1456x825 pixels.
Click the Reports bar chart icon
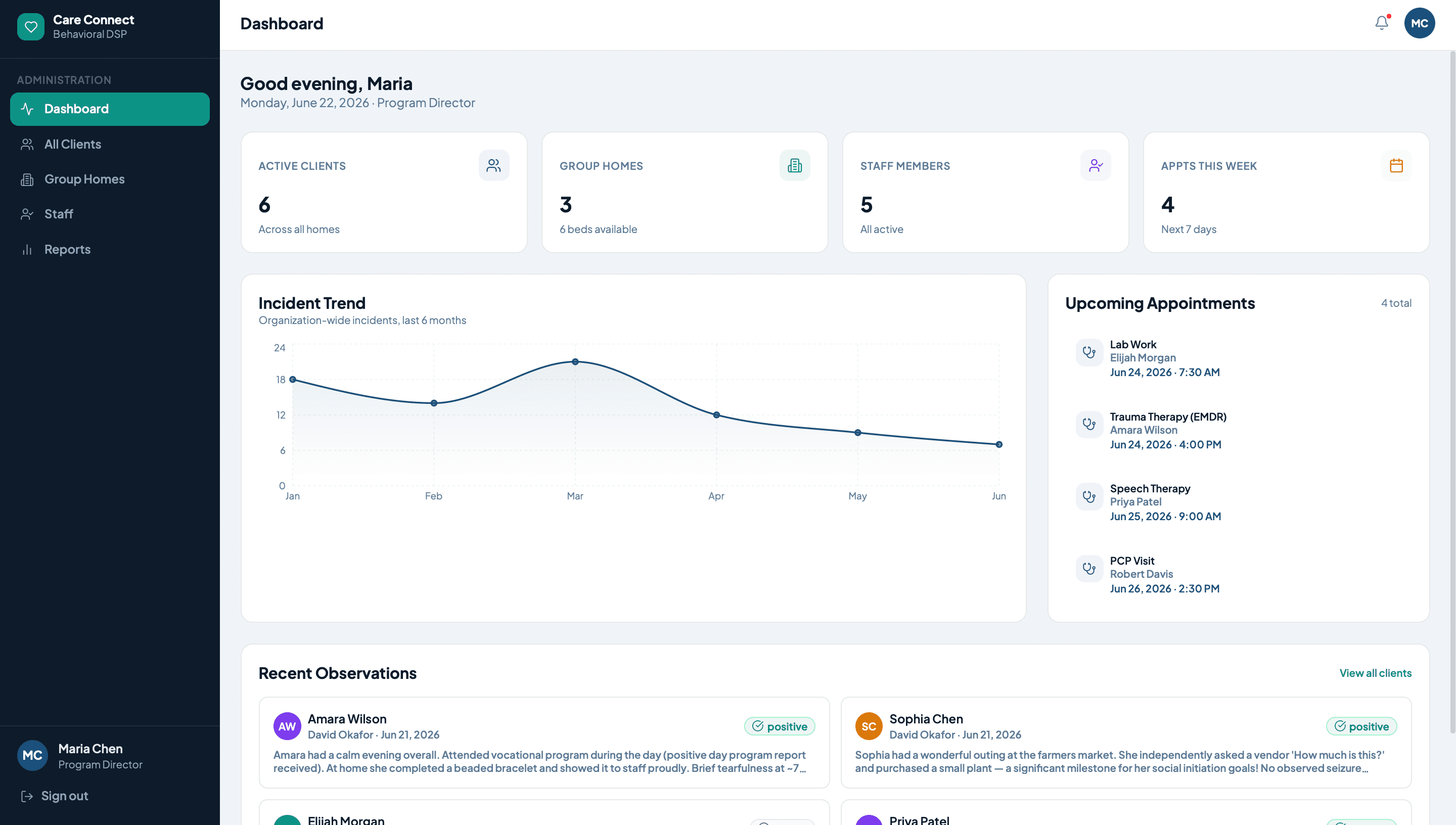(27, 249)
